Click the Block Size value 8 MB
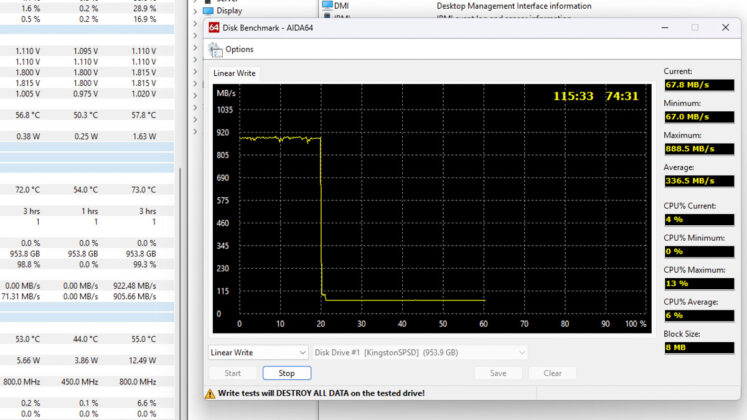This screenshot has width=747, height=420. tap(699, 348)
